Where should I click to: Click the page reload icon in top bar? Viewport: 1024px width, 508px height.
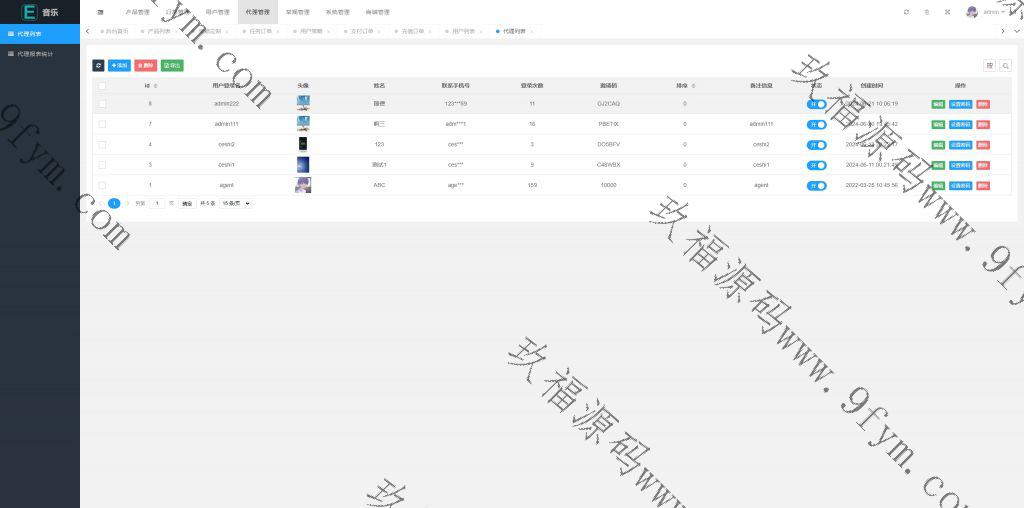click(x=906, y=12)
